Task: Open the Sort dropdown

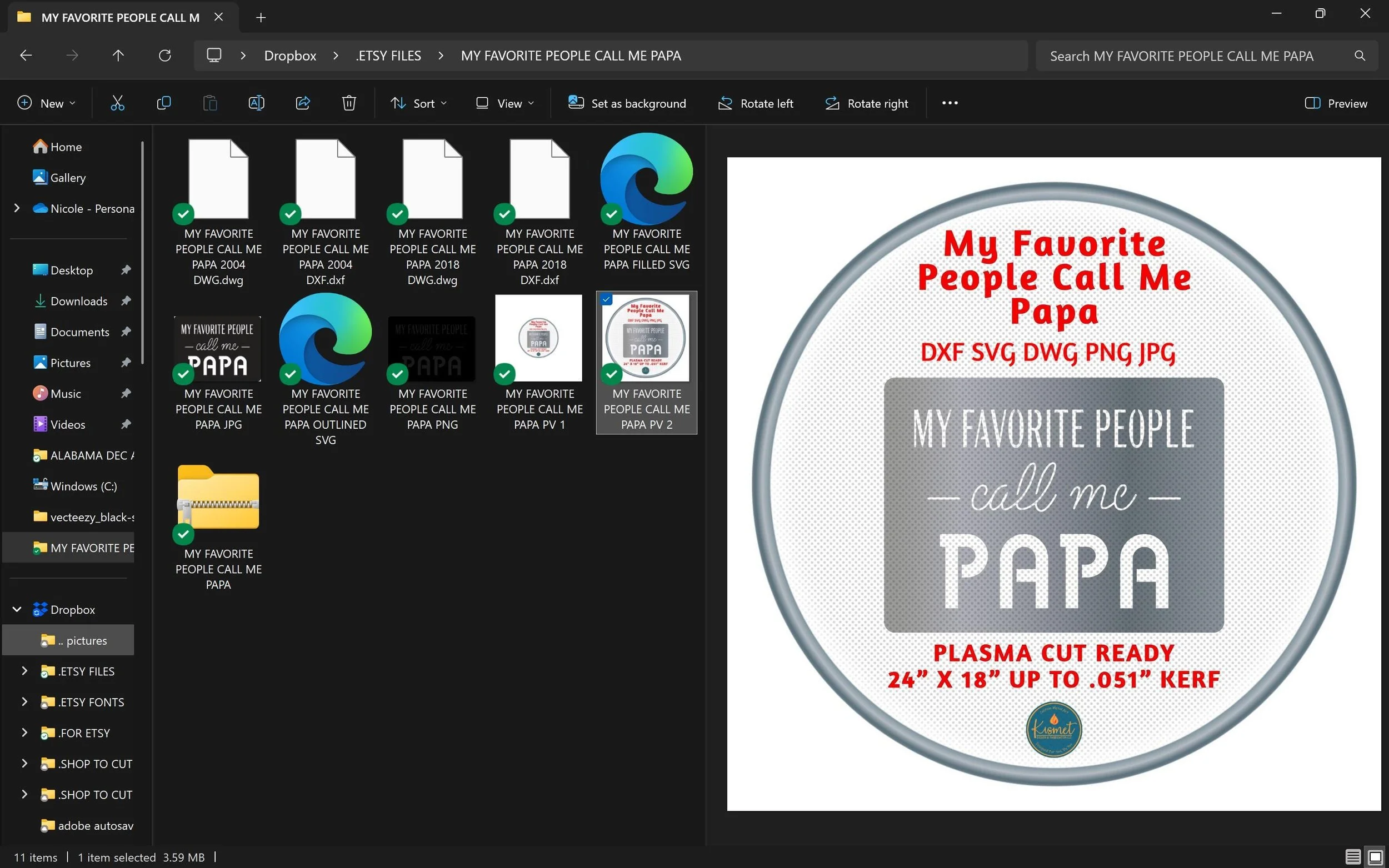Action: (x=418, y=103)
